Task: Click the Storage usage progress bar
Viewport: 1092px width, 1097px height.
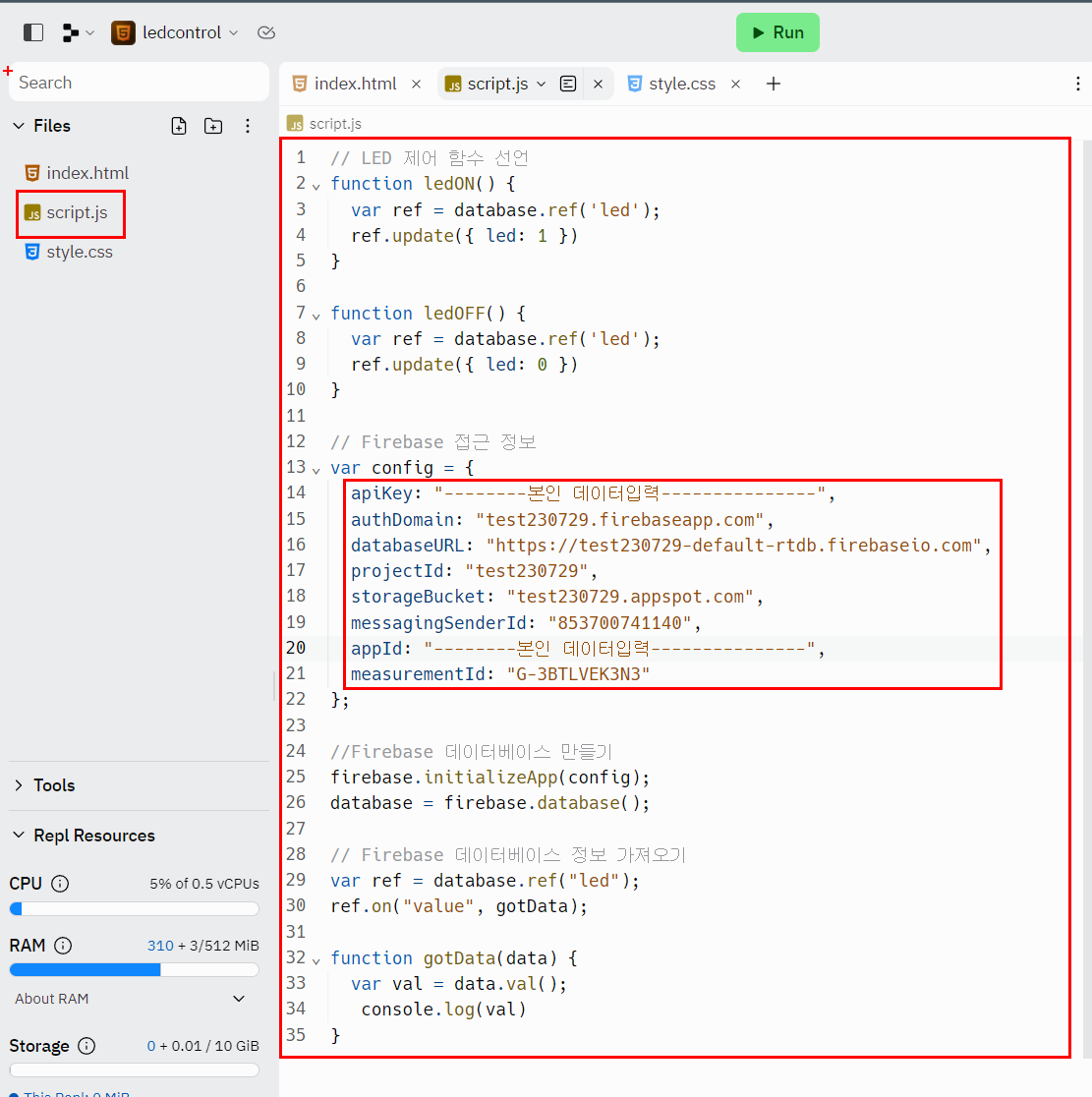Action: pyautogui.click(x=135, y=1070)
